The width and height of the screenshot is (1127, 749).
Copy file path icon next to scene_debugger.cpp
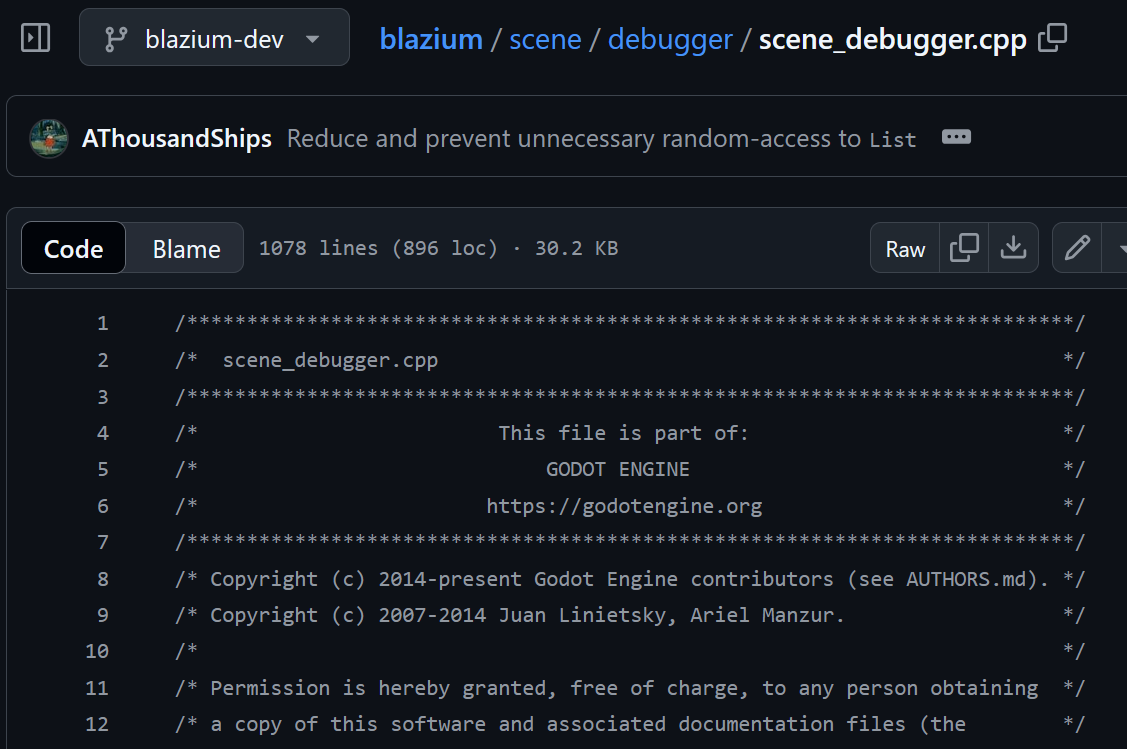point(1052,38)
